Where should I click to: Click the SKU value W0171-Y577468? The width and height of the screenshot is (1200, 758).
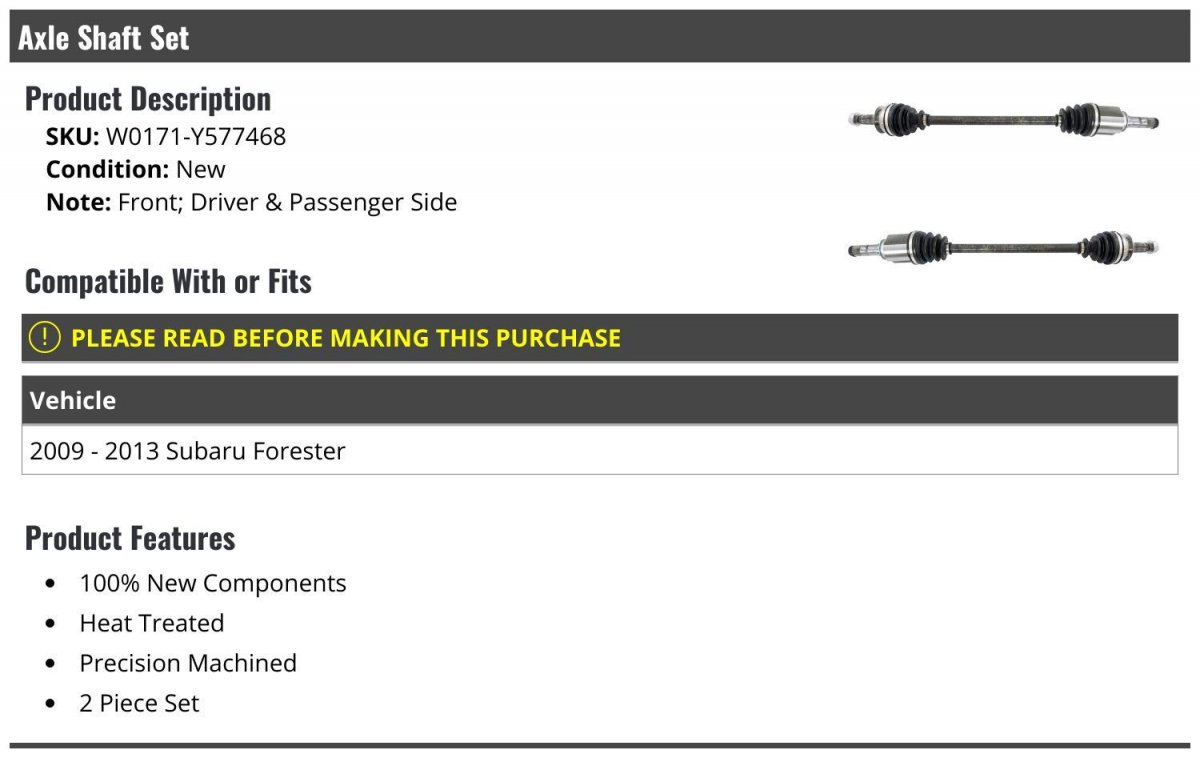point(196,136)
